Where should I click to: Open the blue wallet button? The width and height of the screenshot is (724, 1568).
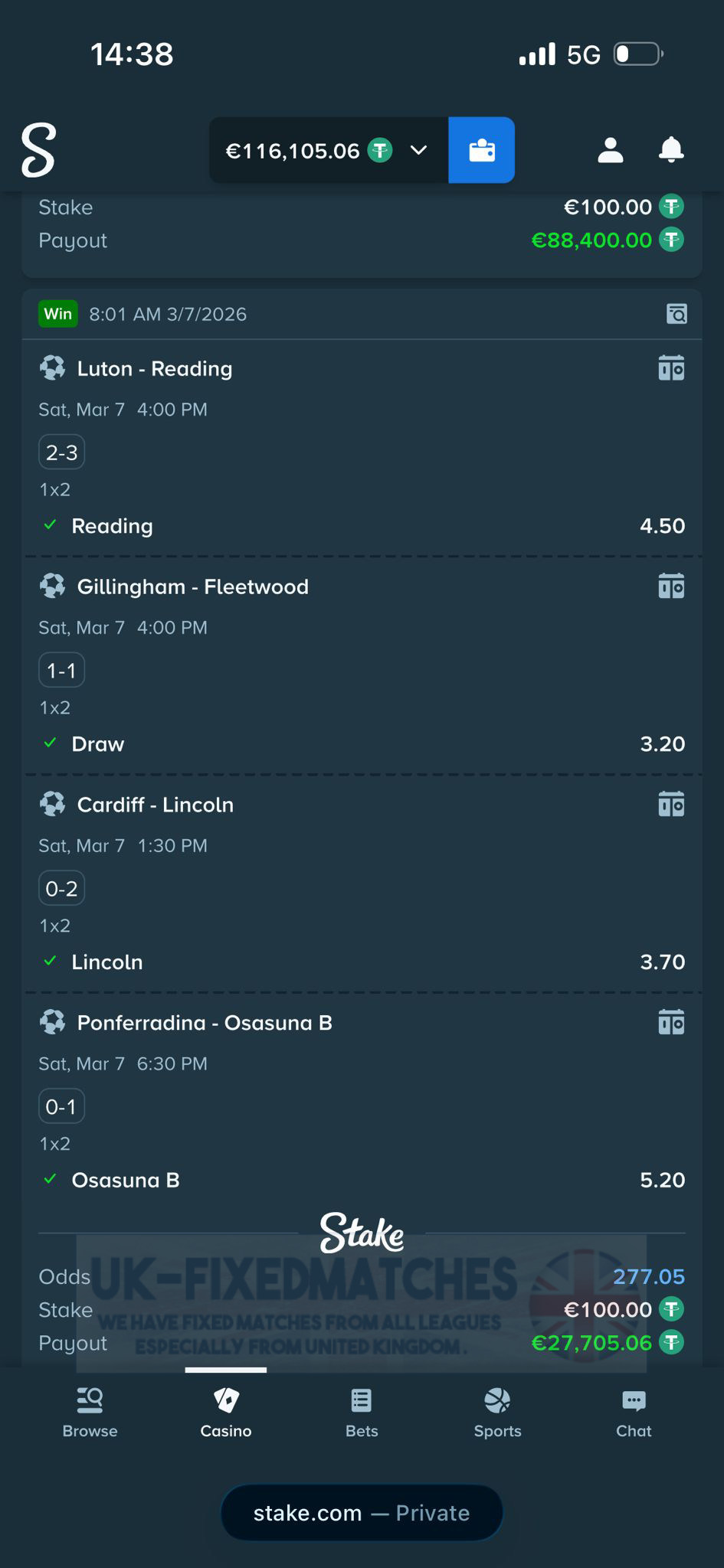pyautogui.click(x=481, y=150)
